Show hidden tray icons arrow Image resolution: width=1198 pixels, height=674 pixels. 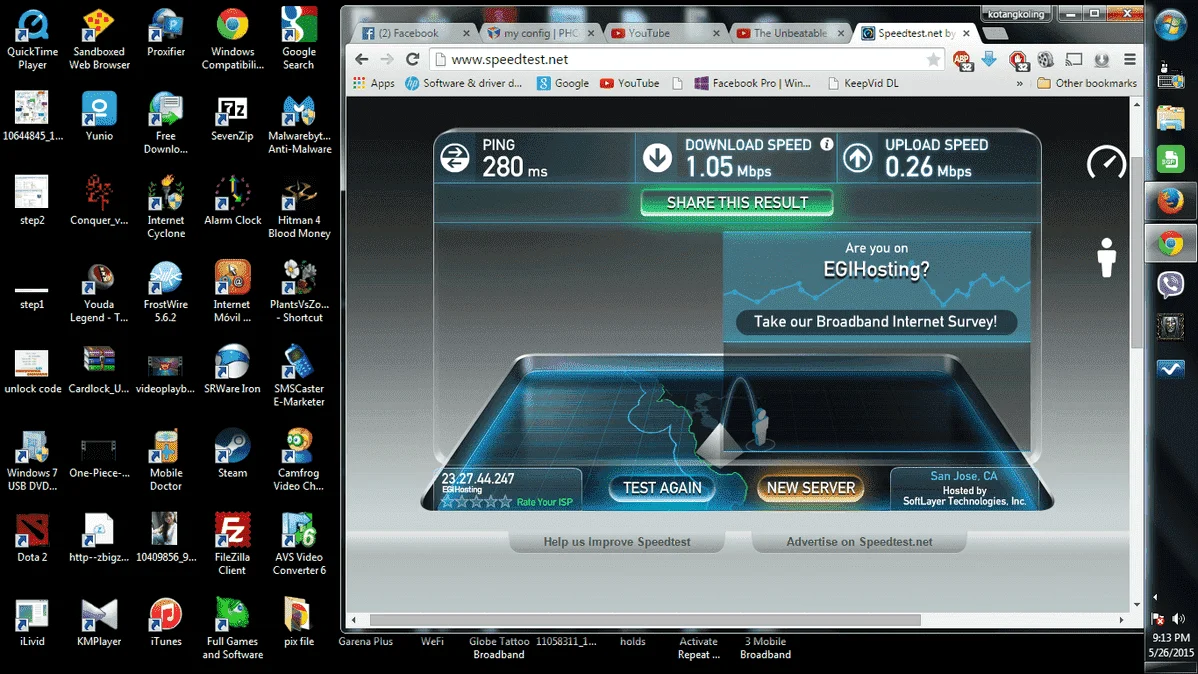[1155, 597]
